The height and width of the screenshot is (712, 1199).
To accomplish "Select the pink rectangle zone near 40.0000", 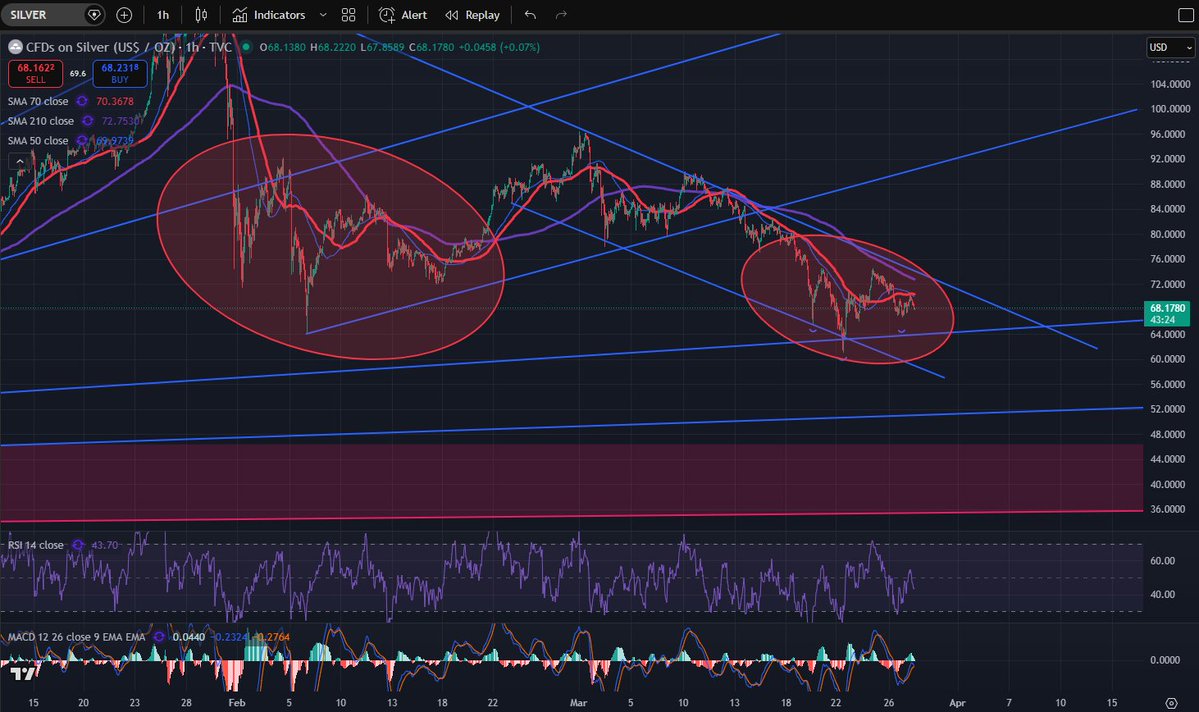I will (x=572, y=481).
